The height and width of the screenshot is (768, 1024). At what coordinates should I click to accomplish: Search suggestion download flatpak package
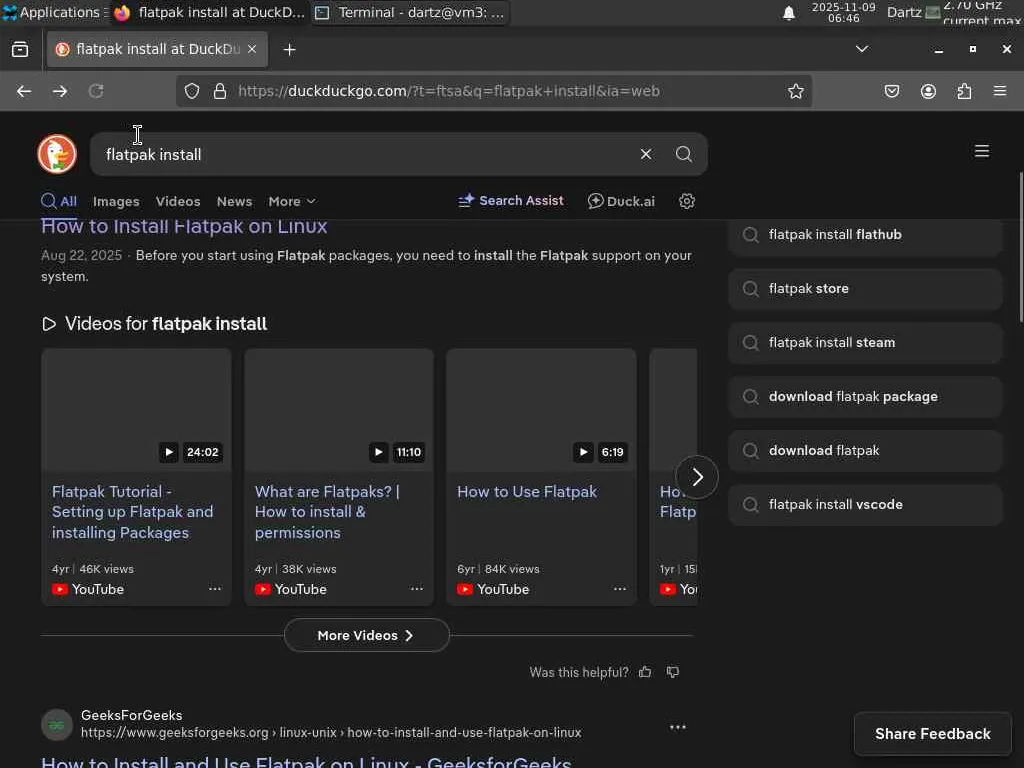coord(865,397)
